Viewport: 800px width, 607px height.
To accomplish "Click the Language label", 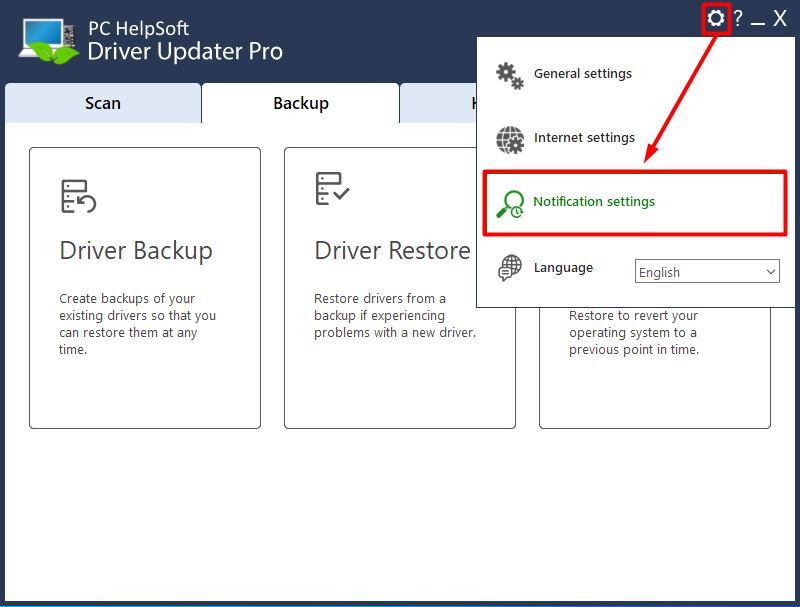I will coord(563,268).
